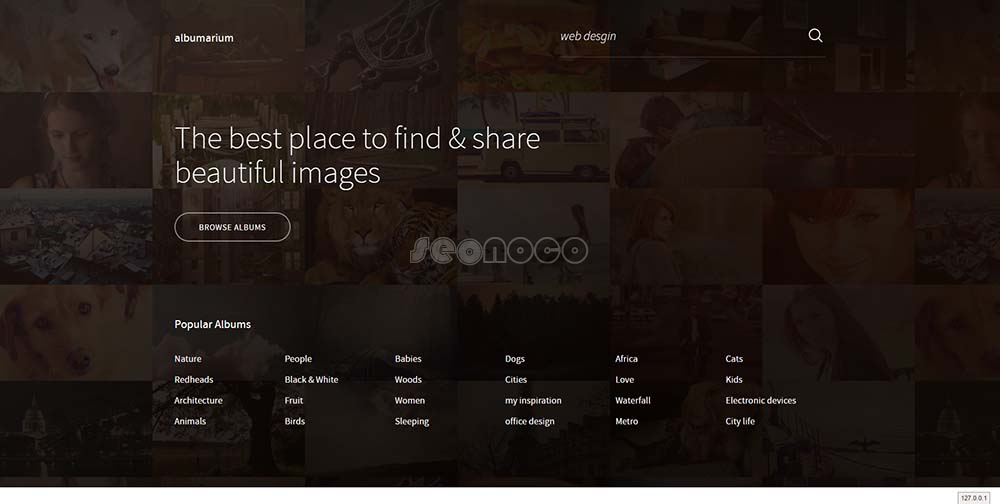Click the magnifying glass search icon

pyautogui.click(x=815, y=36)
